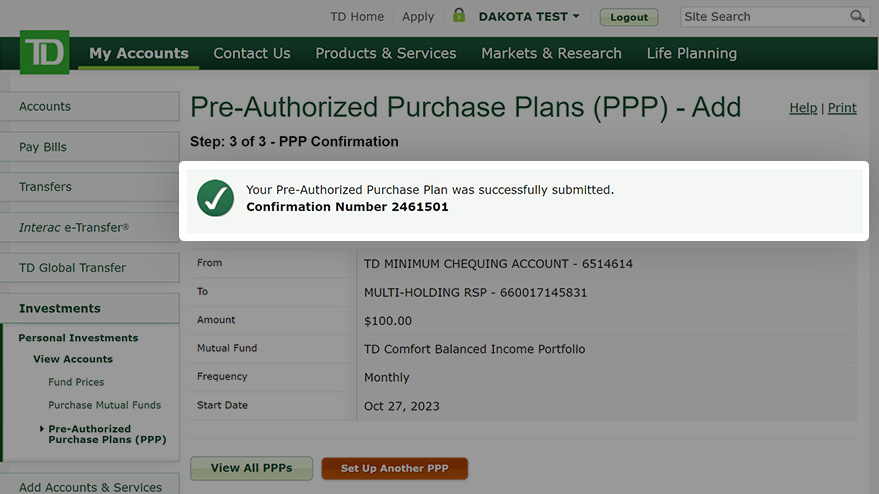Click the TD logo icon
Viewport: 879px width, 494px height.
tap(45, 52)
